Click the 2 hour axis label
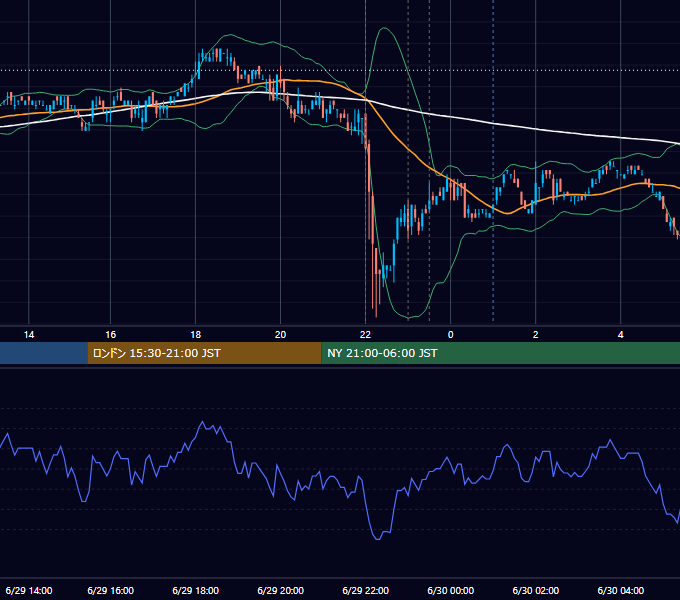 [536, 335]
